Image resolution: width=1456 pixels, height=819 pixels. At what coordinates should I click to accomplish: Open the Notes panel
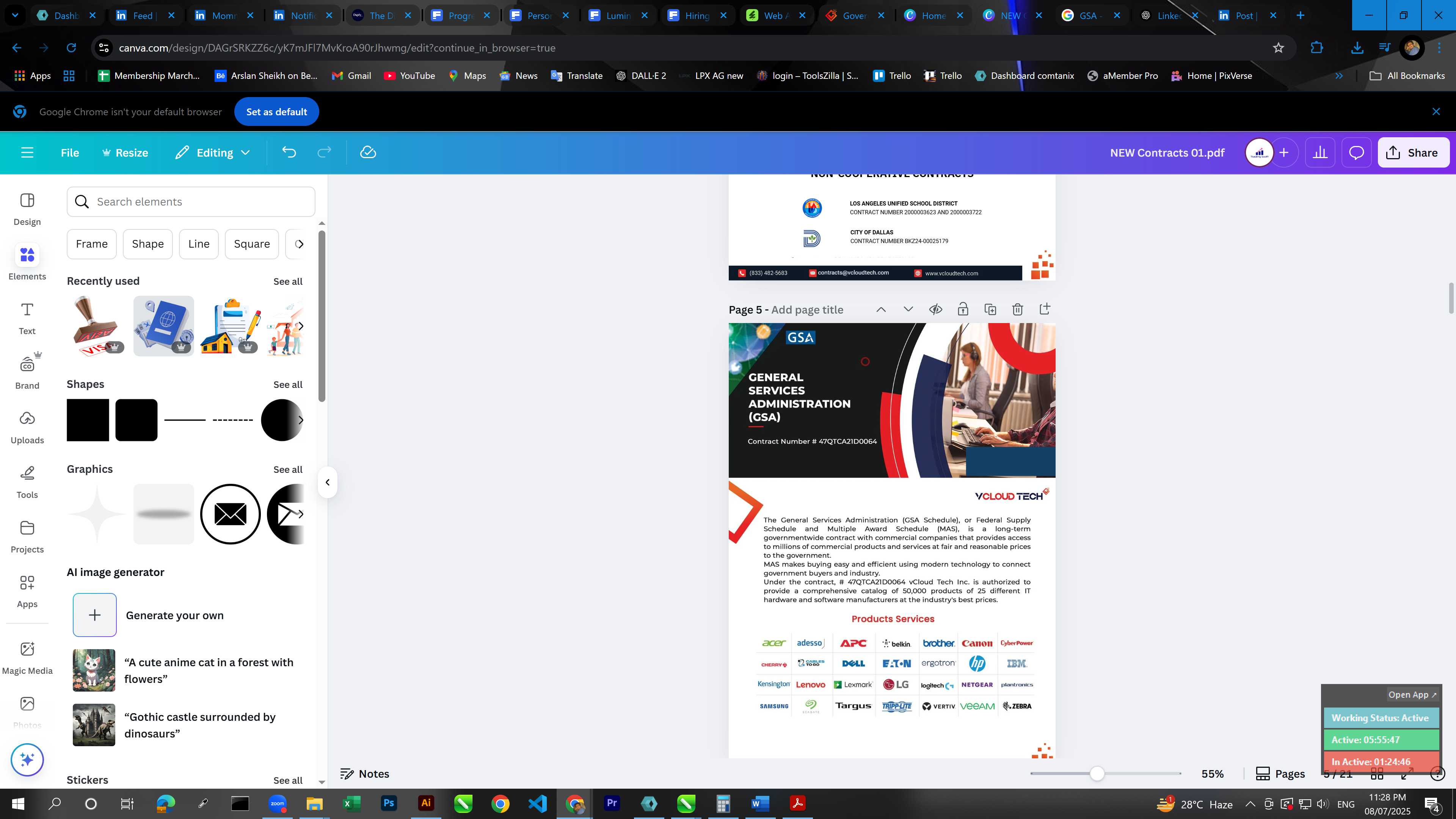point(364,774)
